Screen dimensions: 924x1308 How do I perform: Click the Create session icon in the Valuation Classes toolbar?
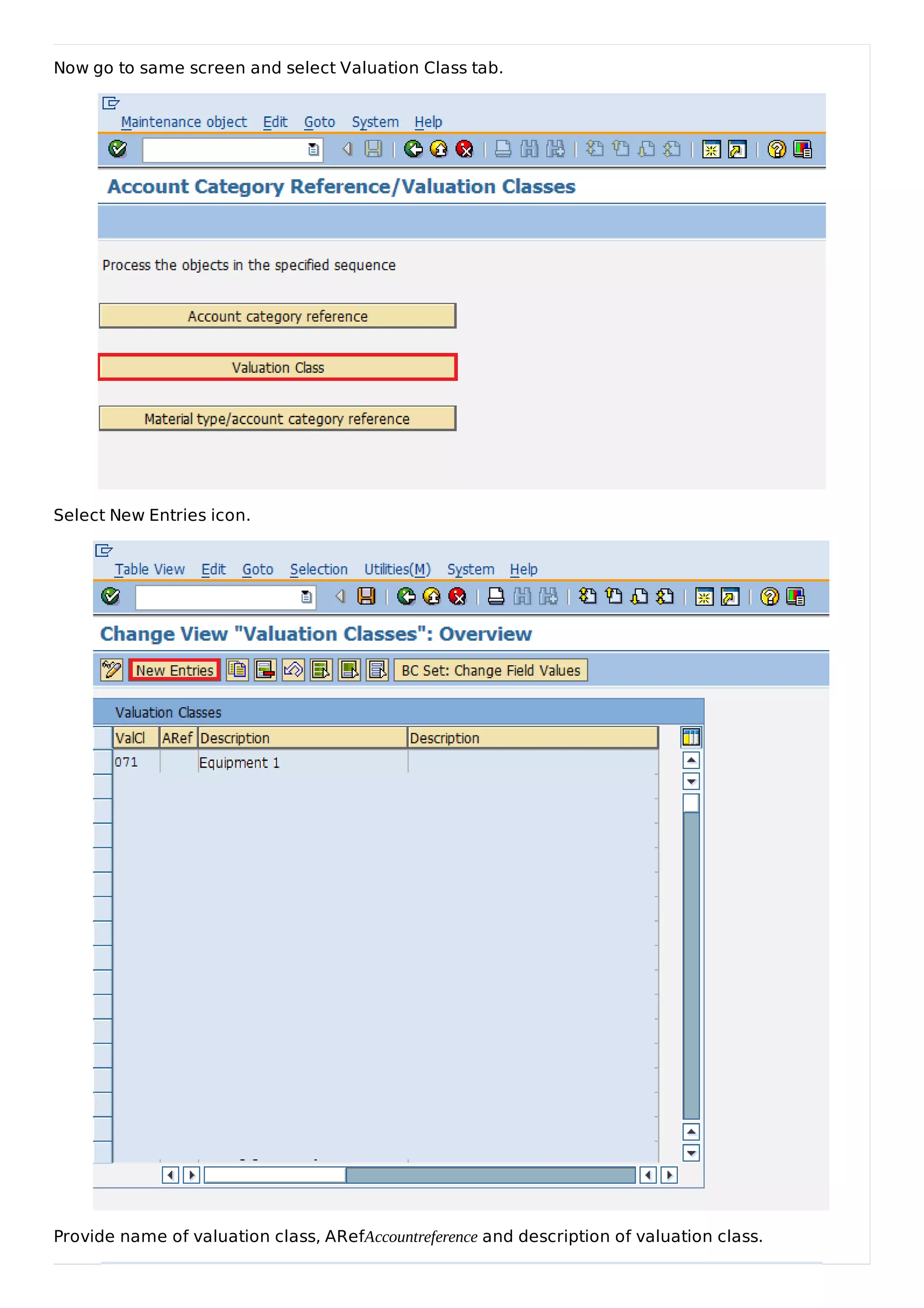(704, 597)
